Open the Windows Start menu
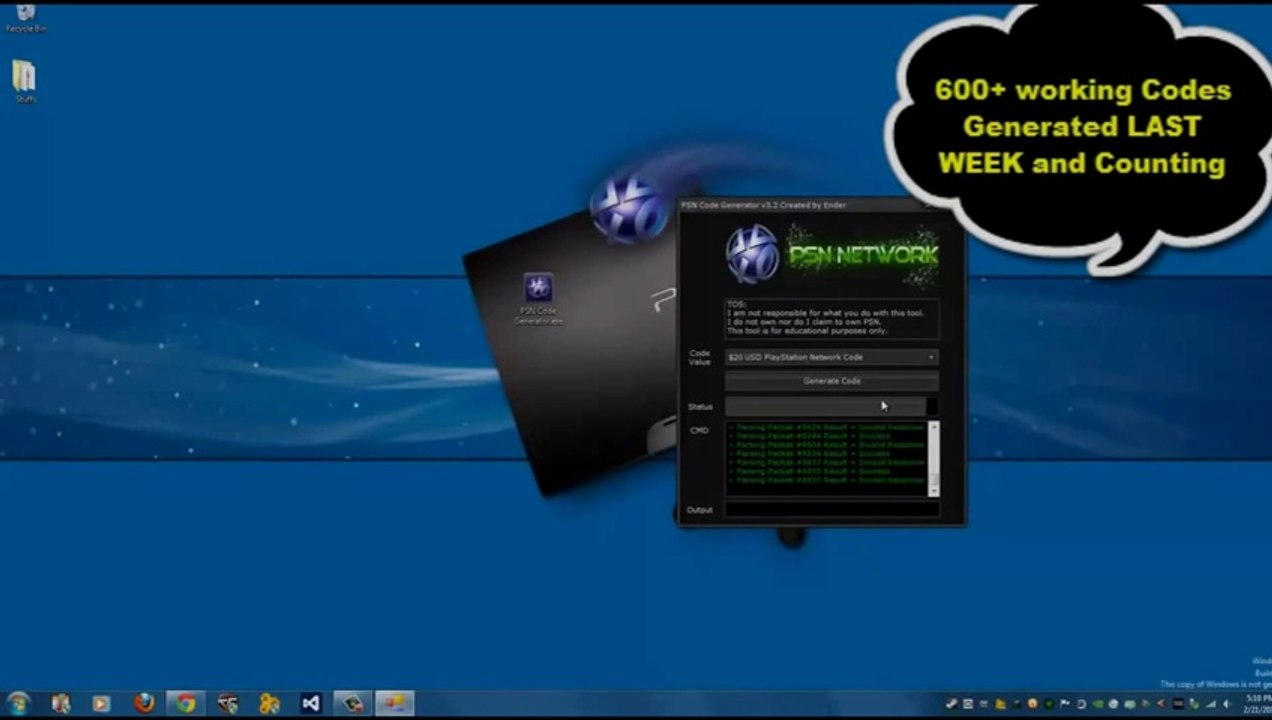 pos(18,703)
